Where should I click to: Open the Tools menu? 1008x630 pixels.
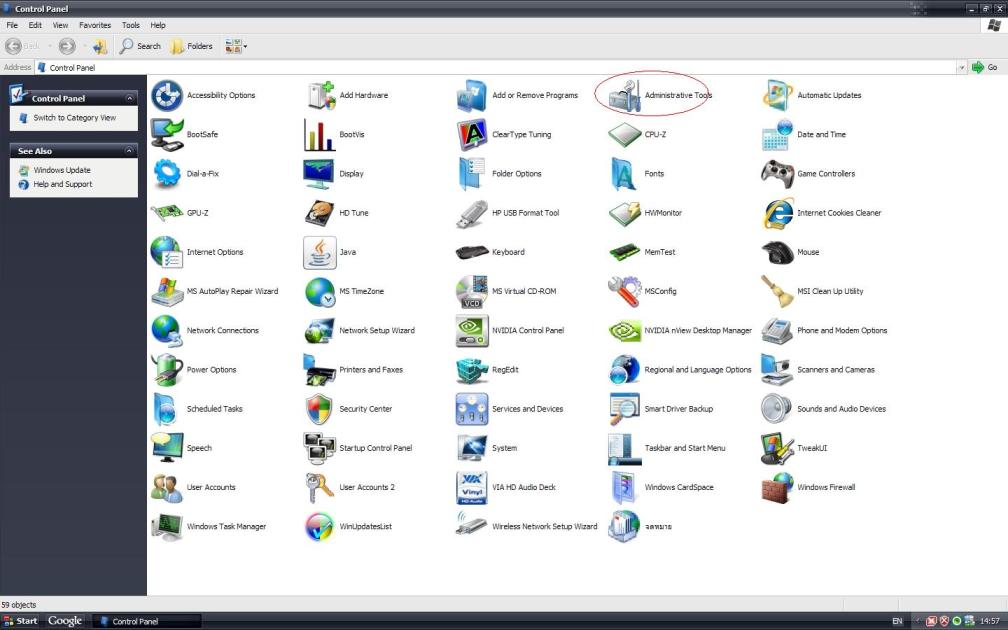[x=130, y=25]
